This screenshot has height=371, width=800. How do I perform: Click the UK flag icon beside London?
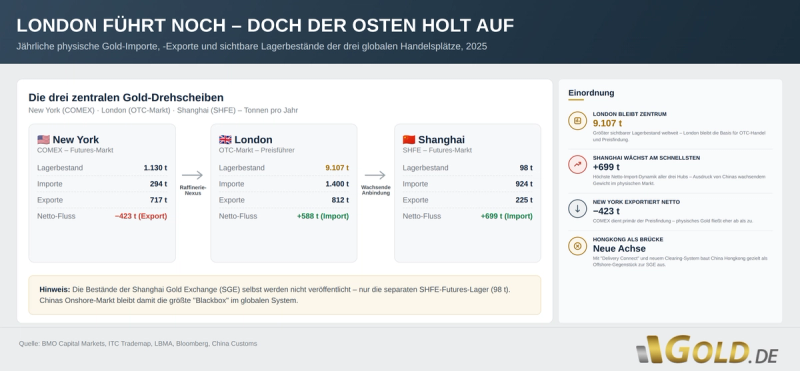coord(225,140)
